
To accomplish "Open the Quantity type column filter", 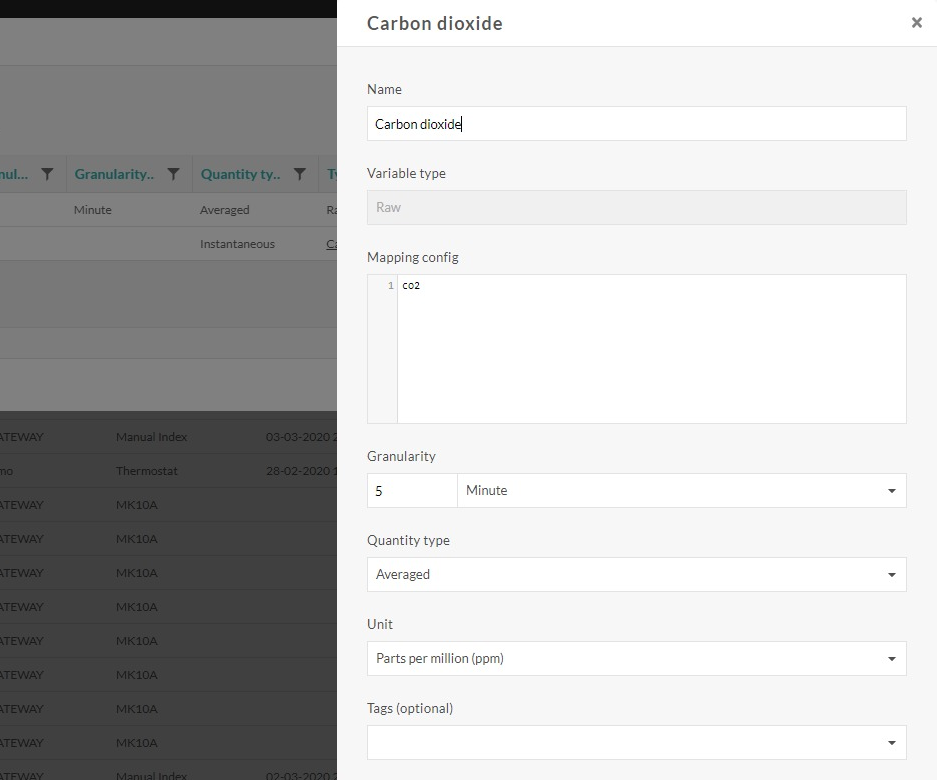I will coord(299,174).
